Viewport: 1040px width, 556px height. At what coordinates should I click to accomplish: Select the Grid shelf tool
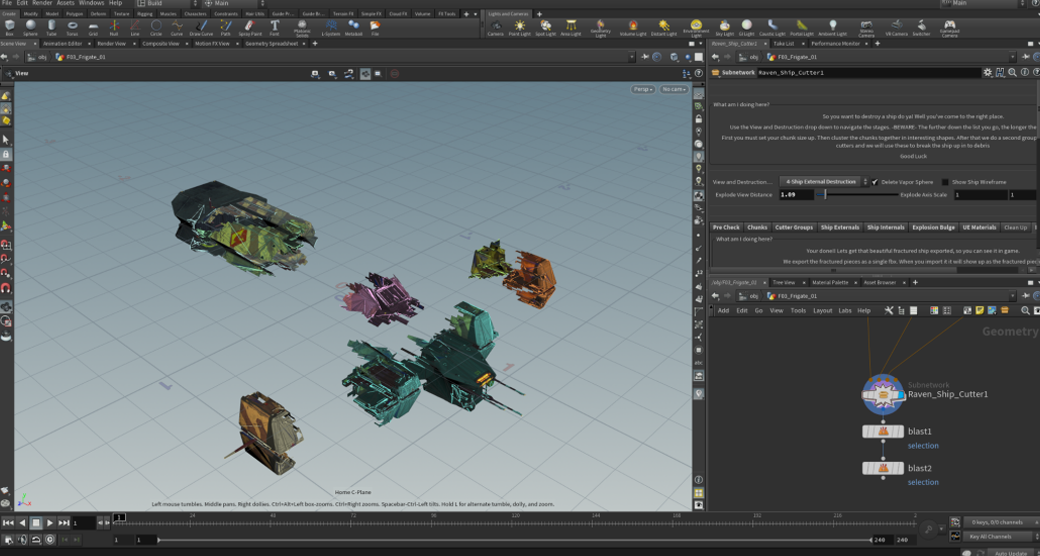(x=93, y=27)
